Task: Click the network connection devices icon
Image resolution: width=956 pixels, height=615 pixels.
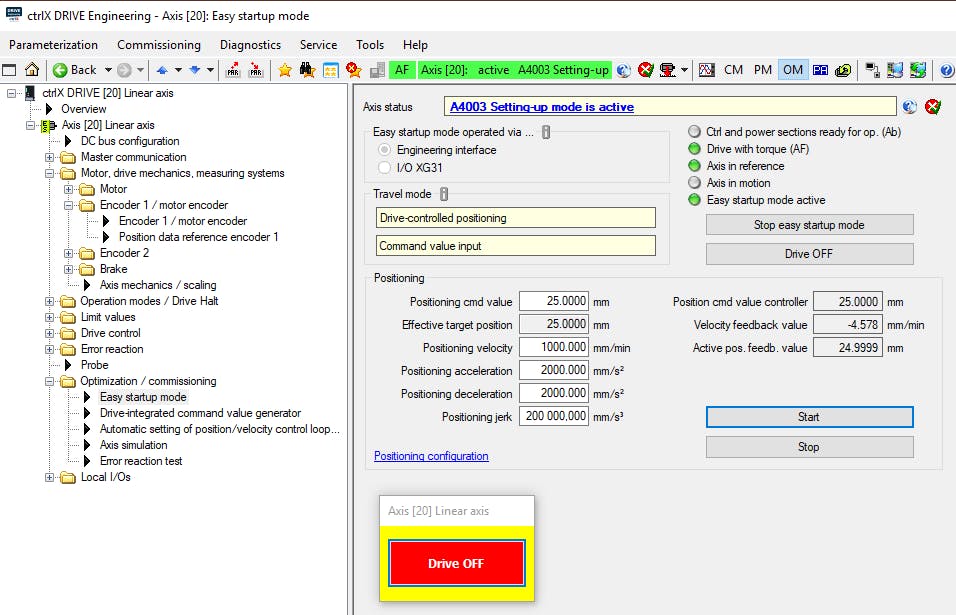Action: click(x=872, y=70)
